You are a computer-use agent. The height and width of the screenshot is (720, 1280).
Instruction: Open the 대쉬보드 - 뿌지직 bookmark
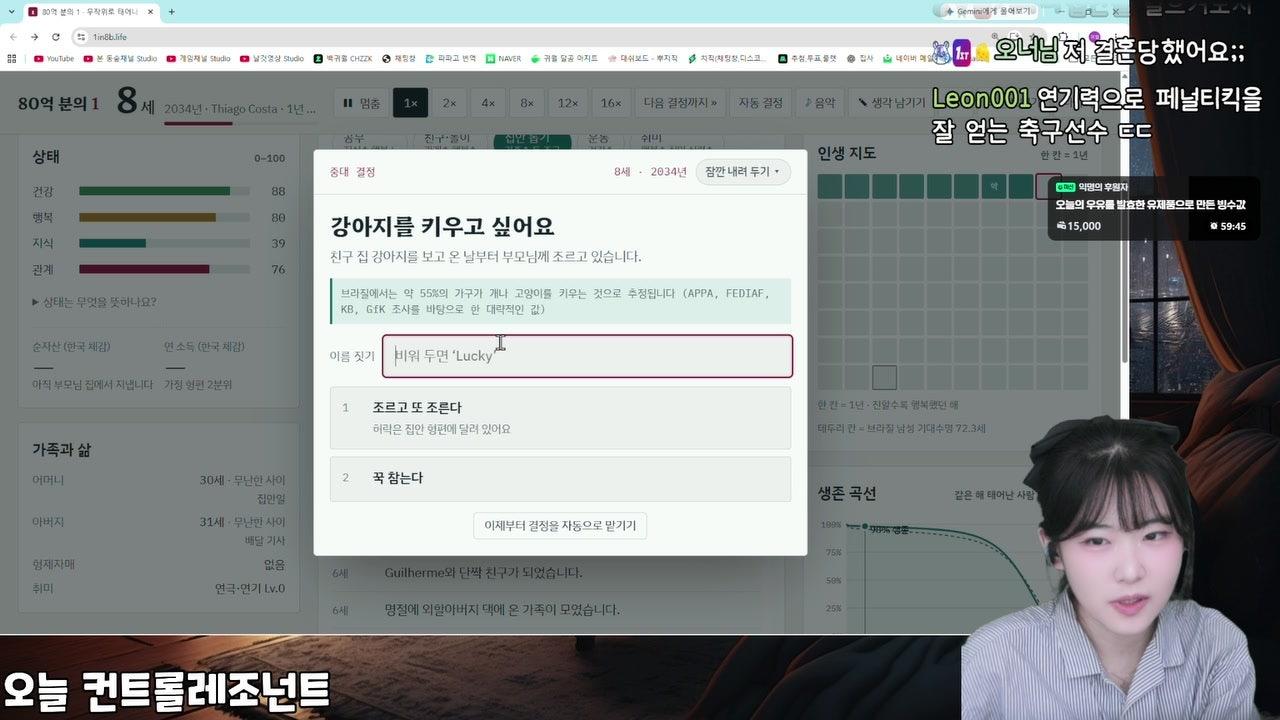[642, 59]
